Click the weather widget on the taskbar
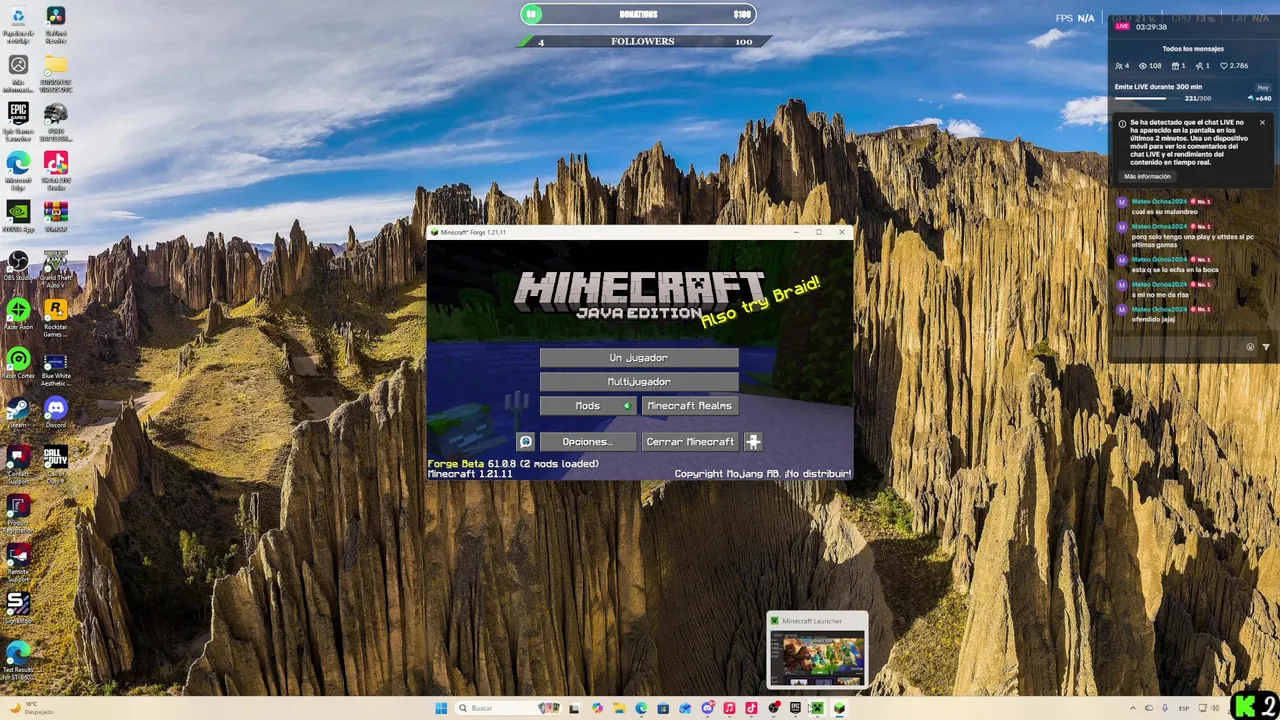This screenshot has height=720, width=1280. [x=30, y=708]
